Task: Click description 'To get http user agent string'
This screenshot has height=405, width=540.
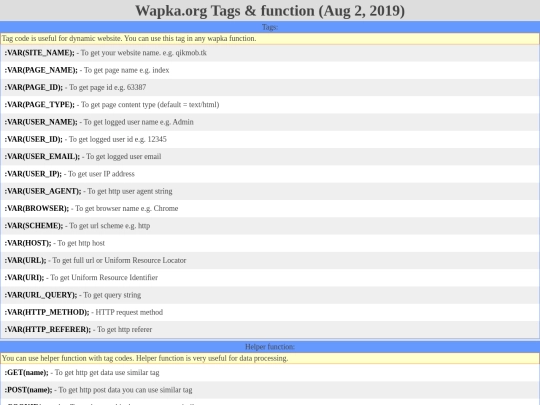Action: point(130,191)
